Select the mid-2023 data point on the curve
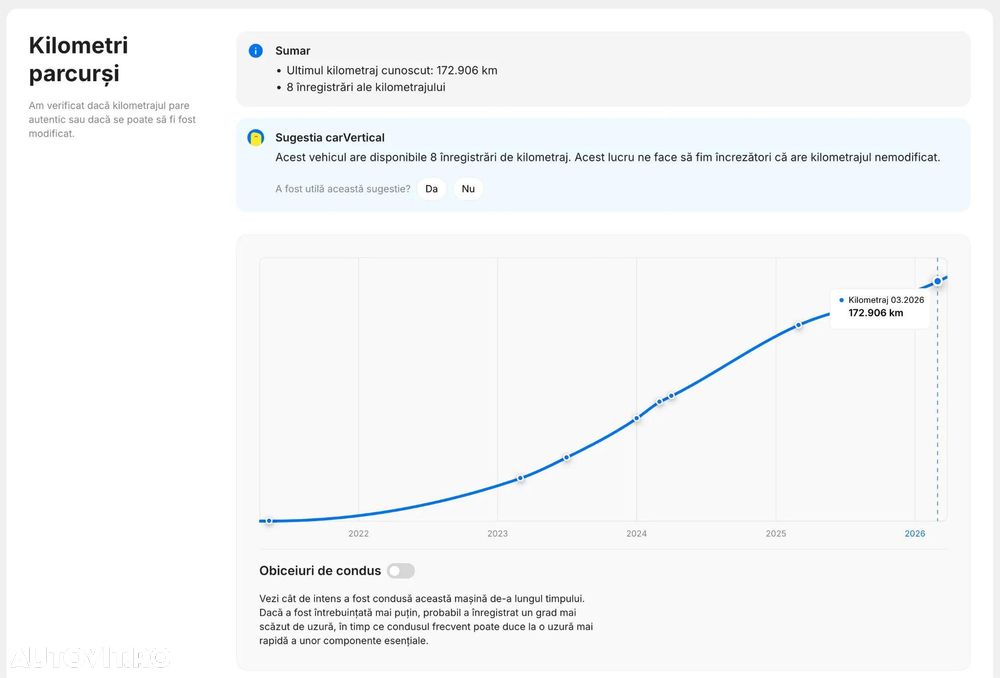This screenshot has height=678, width=1000. 566,457
